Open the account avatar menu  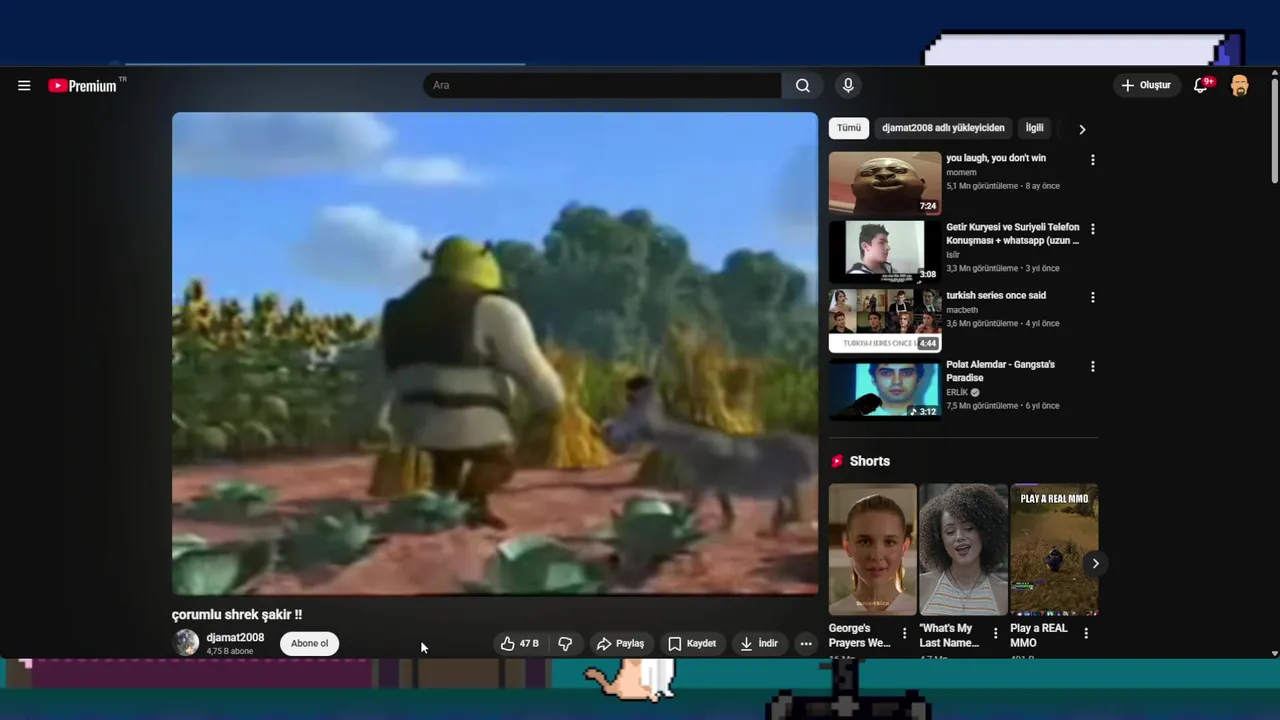[1240, 86]
